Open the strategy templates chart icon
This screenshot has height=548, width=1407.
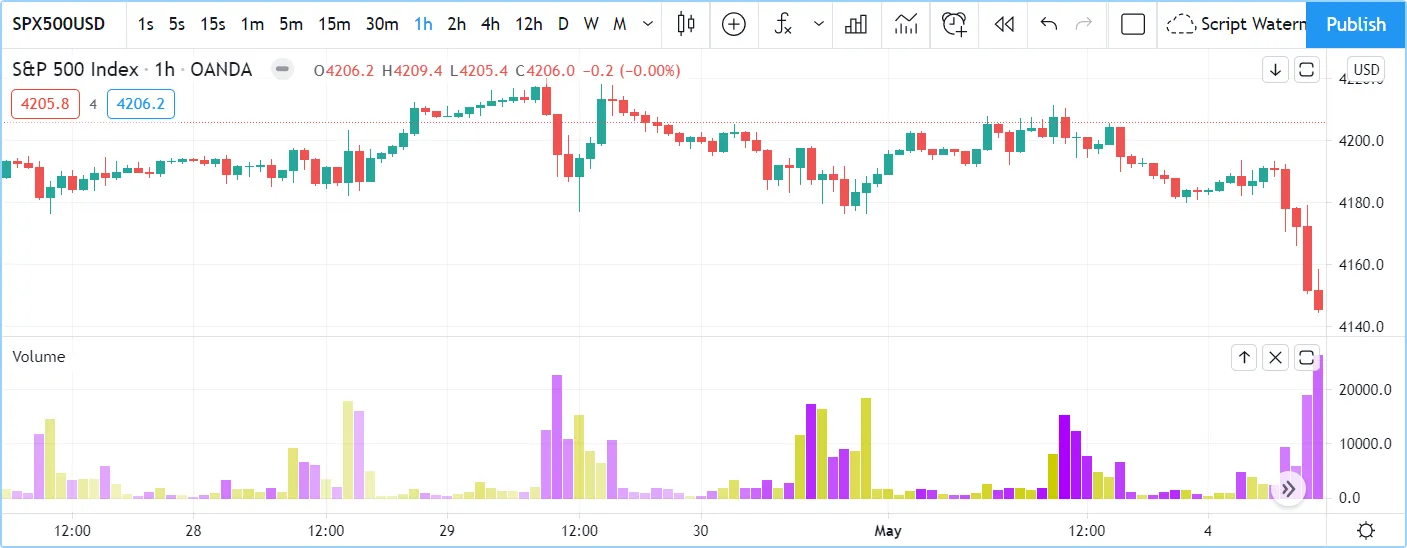pyautogui.click(x=906, y=24)
